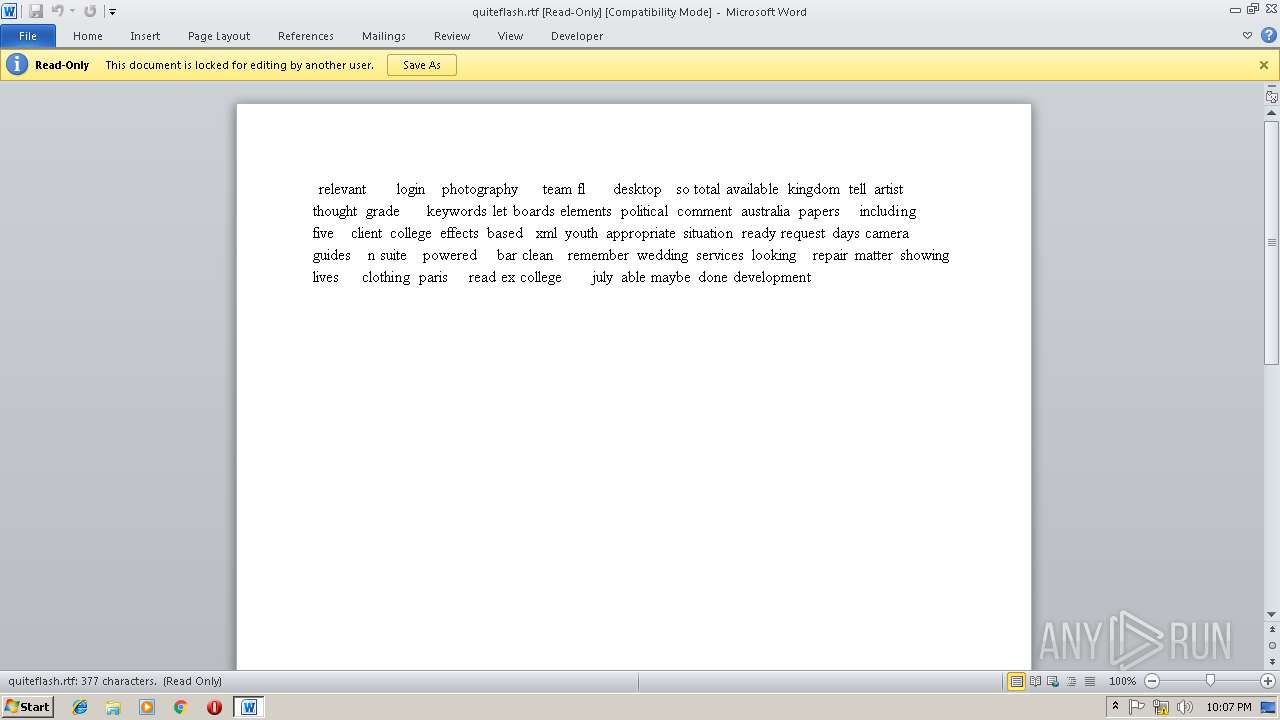Click the network status tray icon

(x=1161, y=707)
